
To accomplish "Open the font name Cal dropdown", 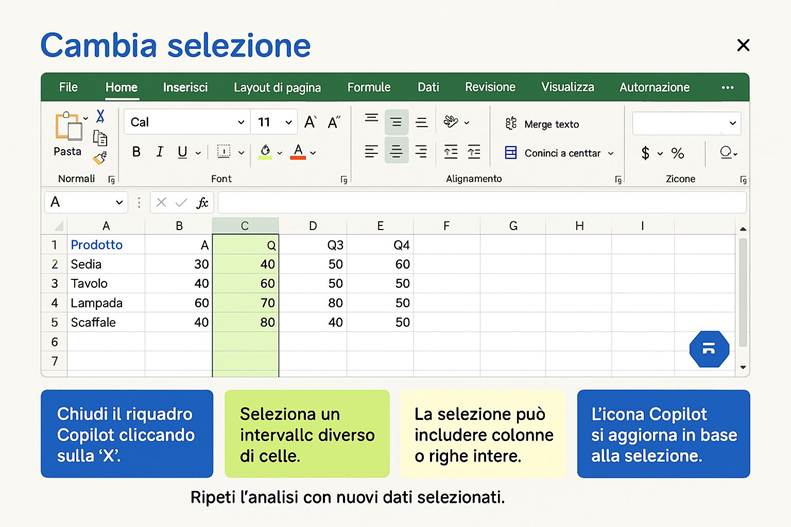I will [241, 123].
